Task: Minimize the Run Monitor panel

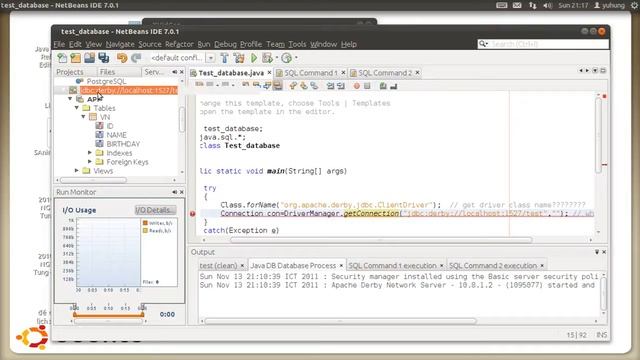Action: pyautogui.click(x=175, y=192)
